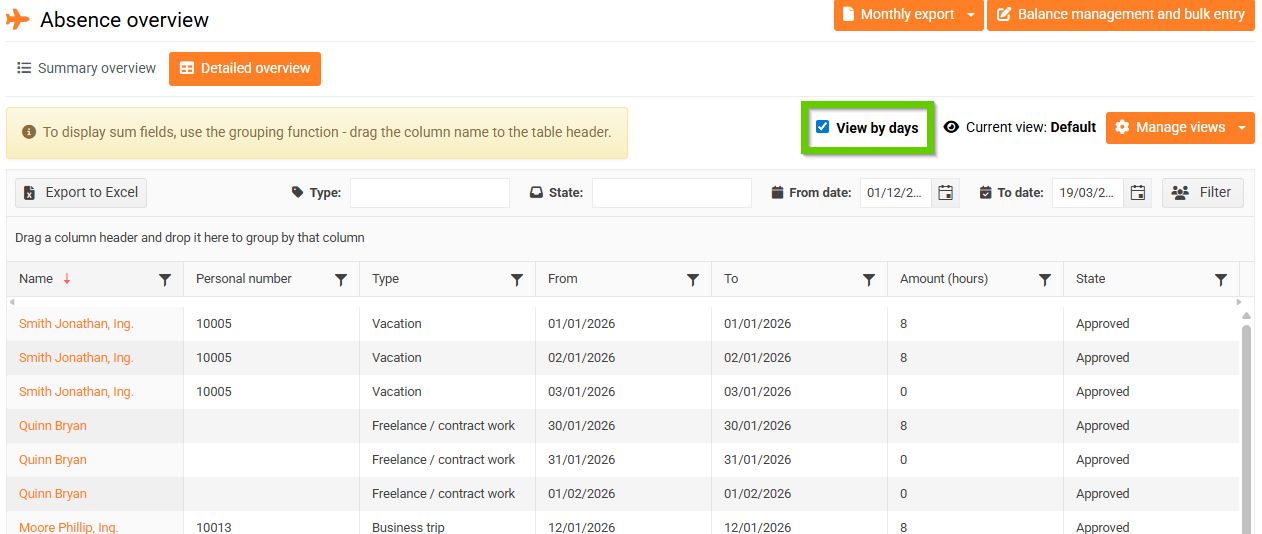Open the From date calendar picker

point(945,193)
